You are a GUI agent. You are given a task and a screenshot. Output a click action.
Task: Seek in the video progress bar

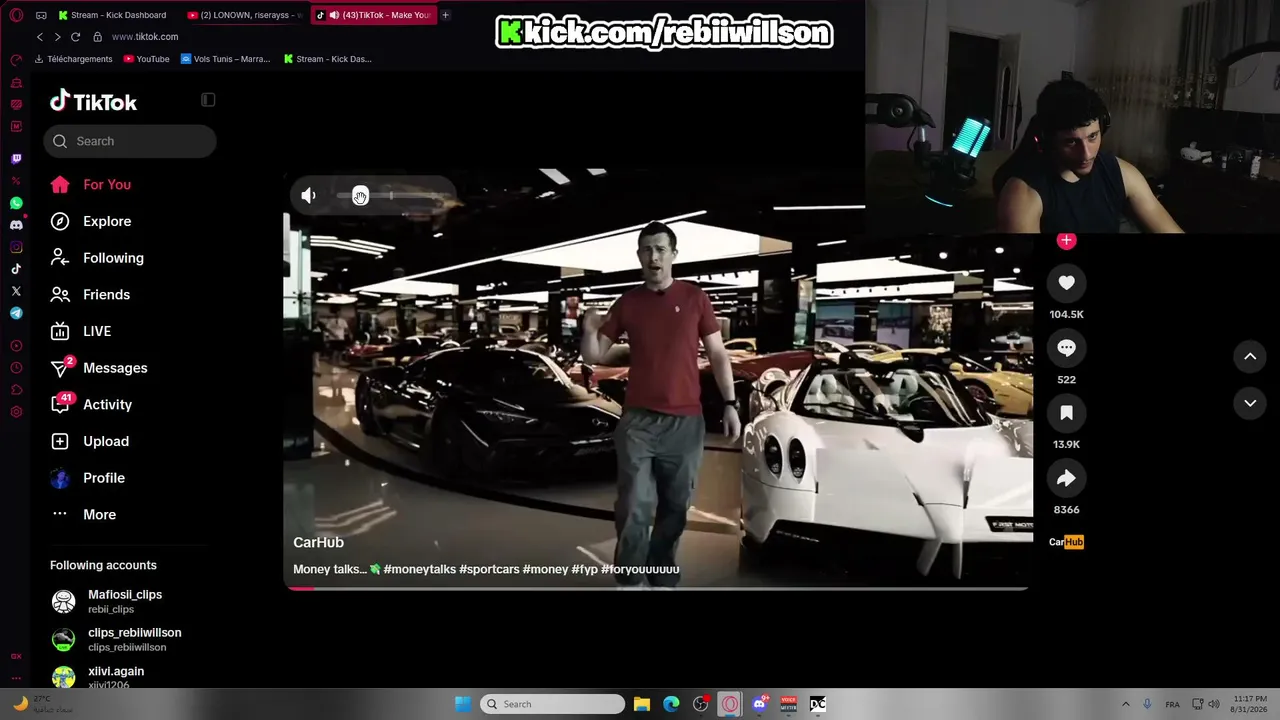point(658,588)
